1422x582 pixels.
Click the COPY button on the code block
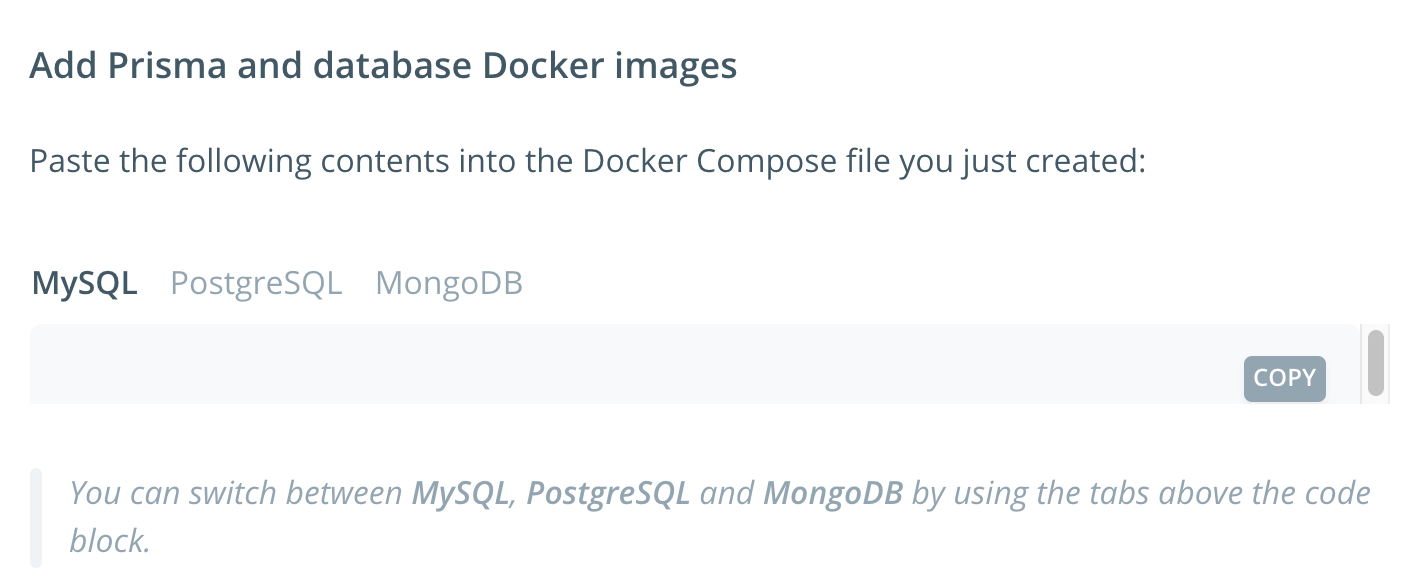[1284, 378]
